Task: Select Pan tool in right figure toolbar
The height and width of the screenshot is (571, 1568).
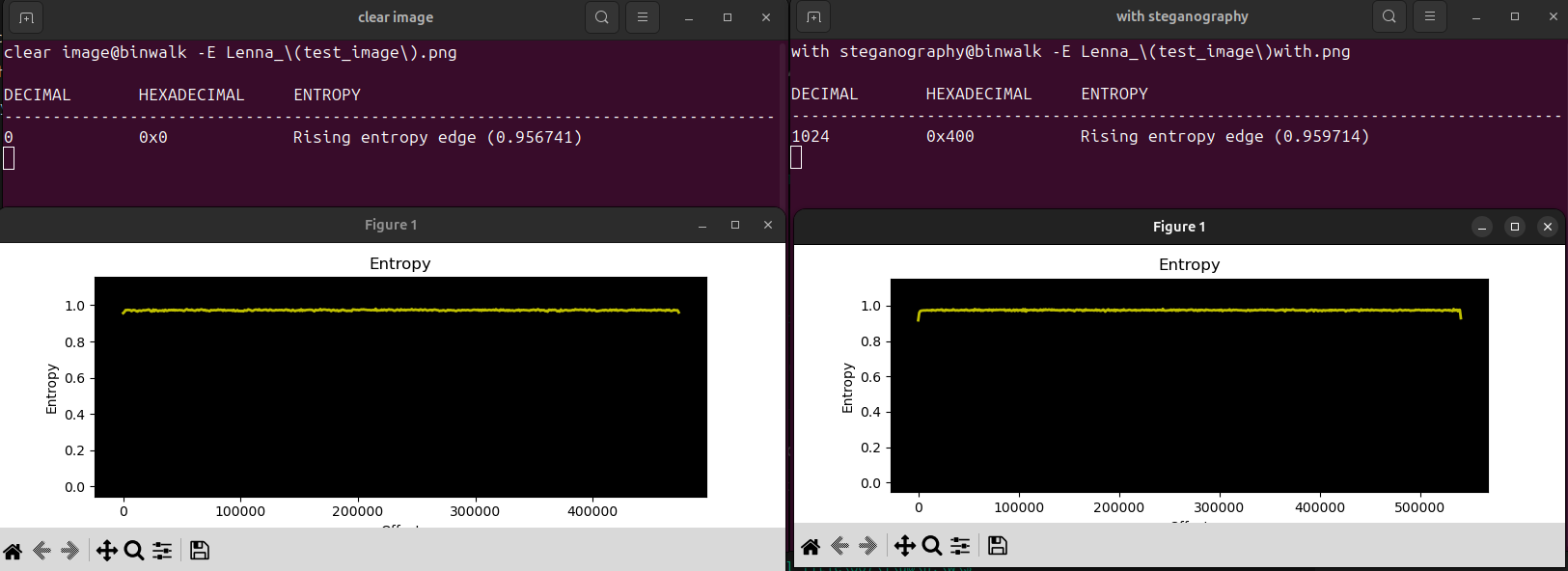Action: tap(905, 547)
